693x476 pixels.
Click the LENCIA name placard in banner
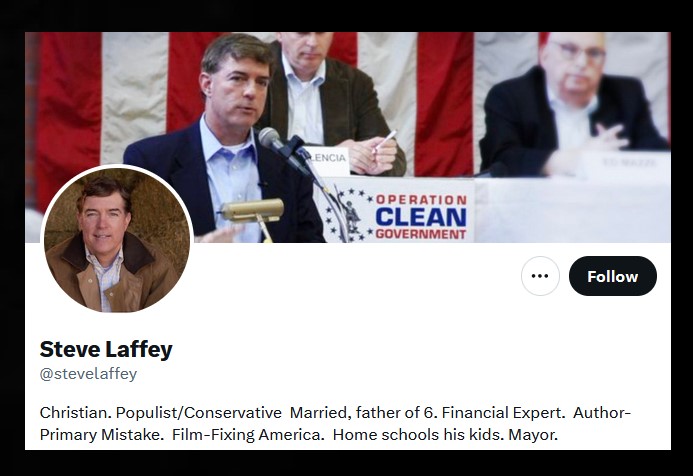tap(328, 160)
